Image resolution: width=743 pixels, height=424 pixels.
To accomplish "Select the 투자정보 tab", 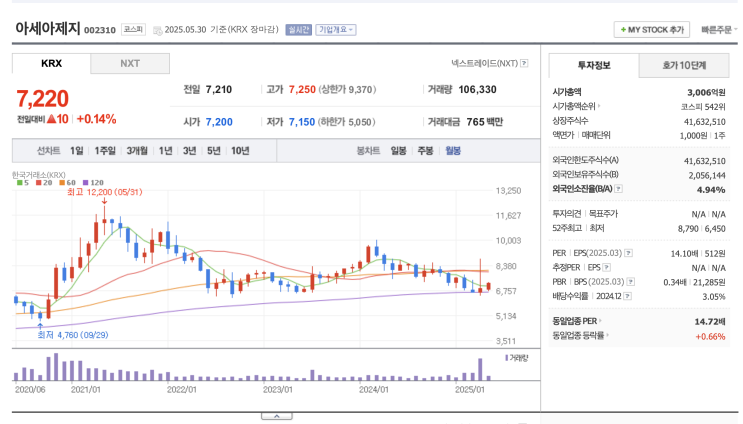I will click(x=594, y=65).
